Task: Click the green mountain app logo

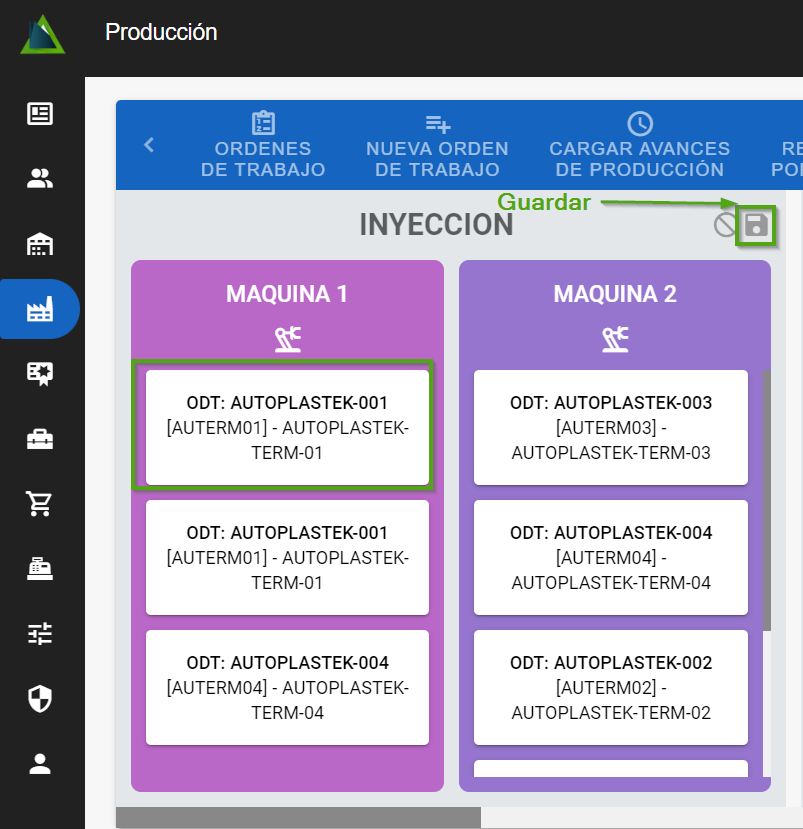Action: tap(42, 34)
